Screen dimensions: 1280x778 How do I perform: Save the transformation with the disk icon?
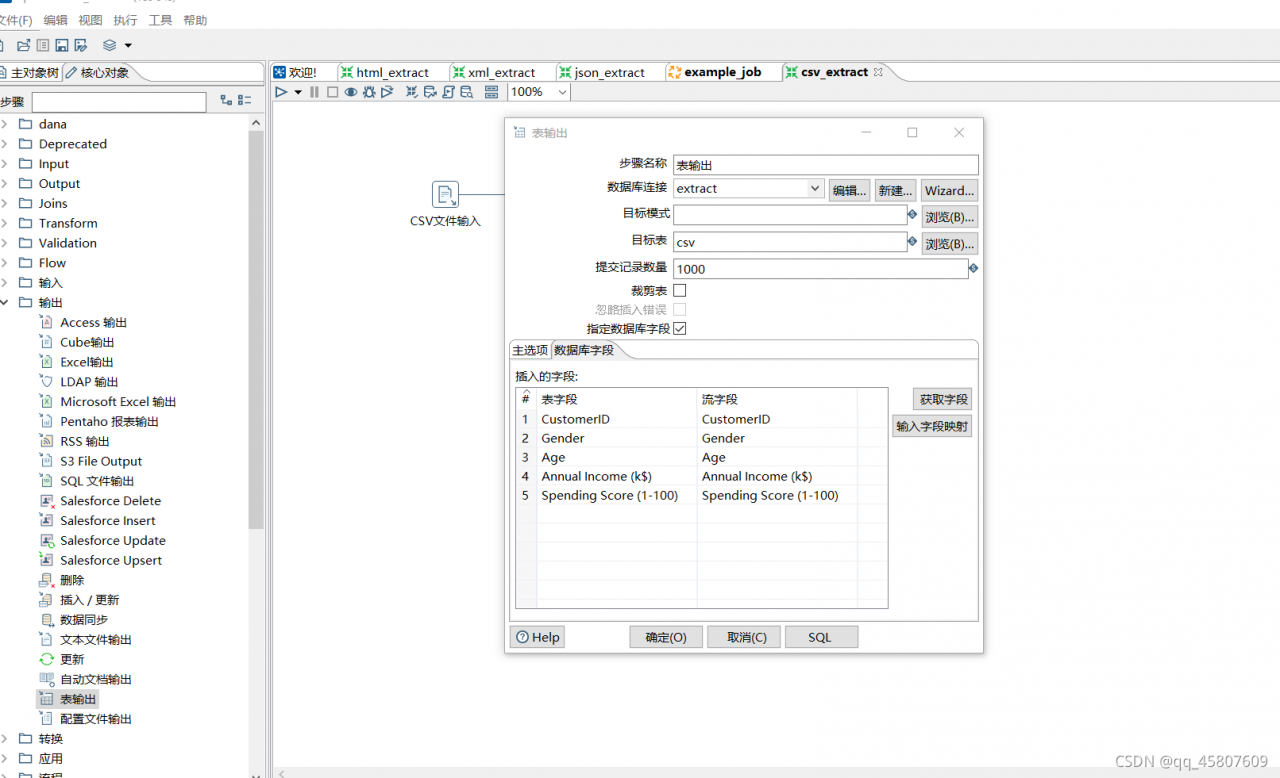(x=62, y=45)
